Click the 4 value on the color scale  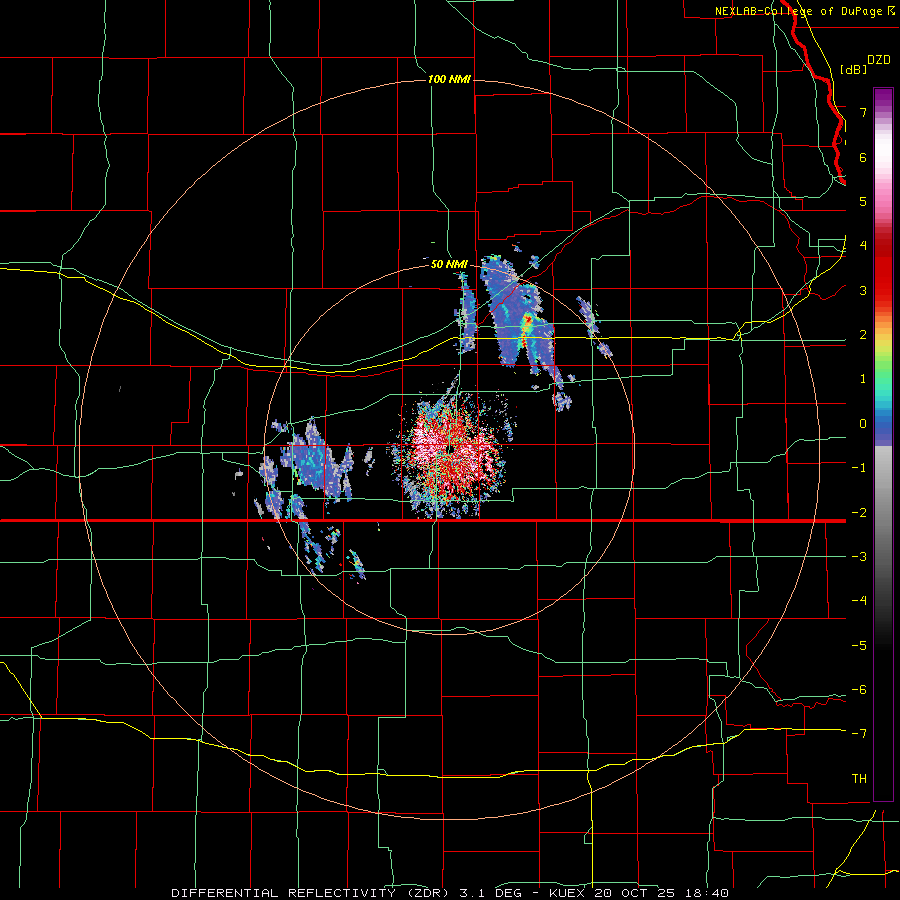click(x=863, y=245)
